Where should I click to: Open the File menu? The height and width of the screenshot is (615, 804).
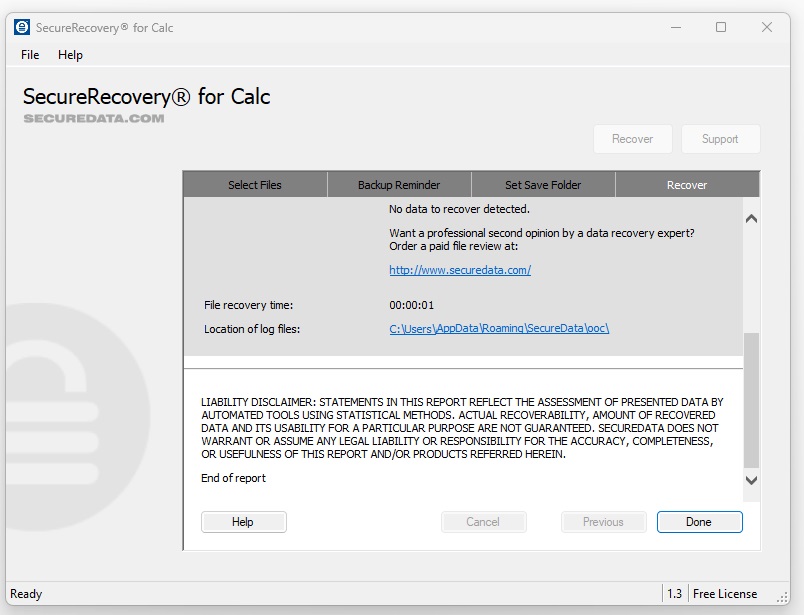[x=30, y=55]
